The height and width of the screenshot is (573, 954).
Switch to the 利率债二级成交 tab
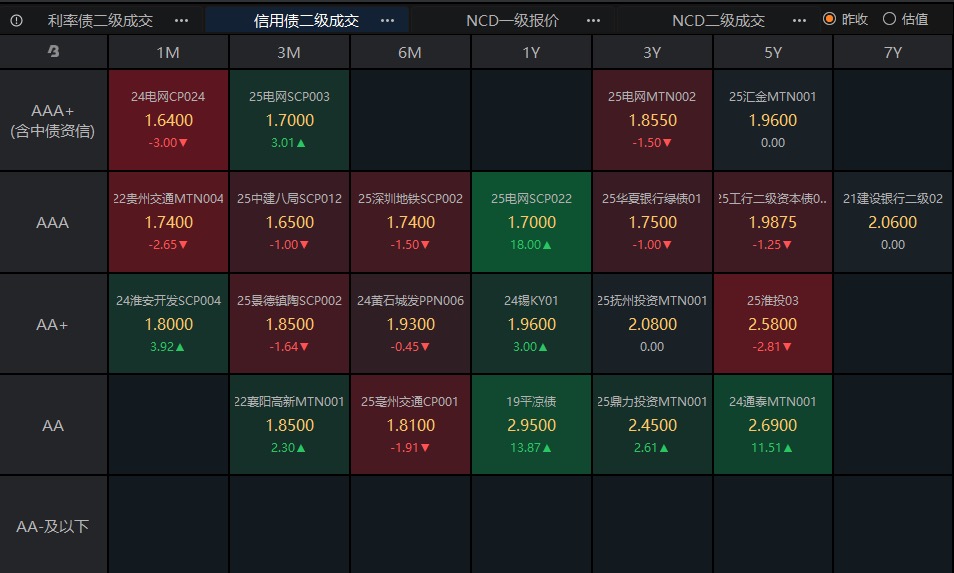point(100,21)
